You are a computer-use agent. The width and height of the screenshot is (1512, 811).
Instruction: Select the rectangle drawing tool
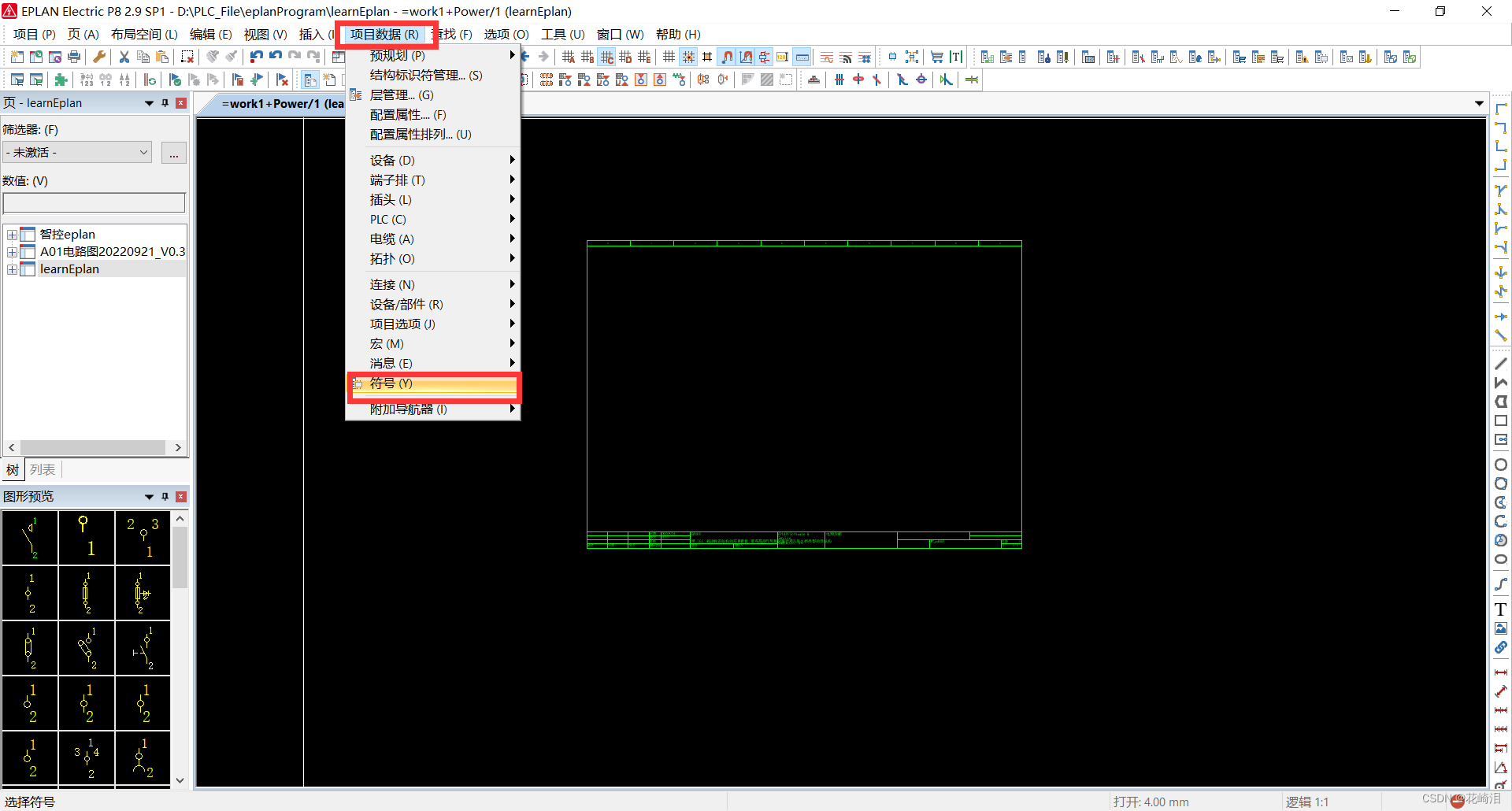1501,420
